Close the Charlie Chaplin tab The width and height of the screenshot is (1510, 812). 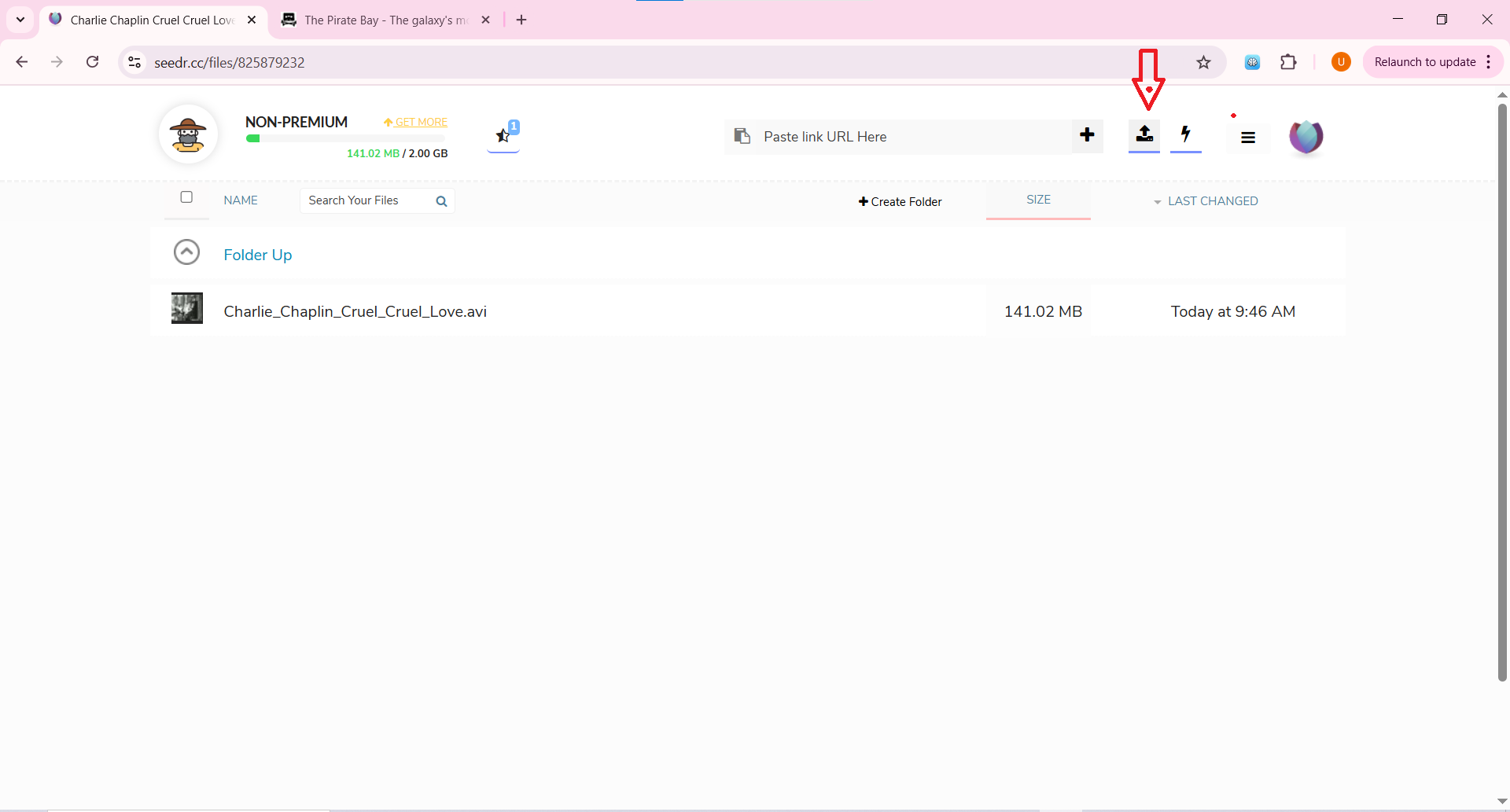[x=252, y=20]
